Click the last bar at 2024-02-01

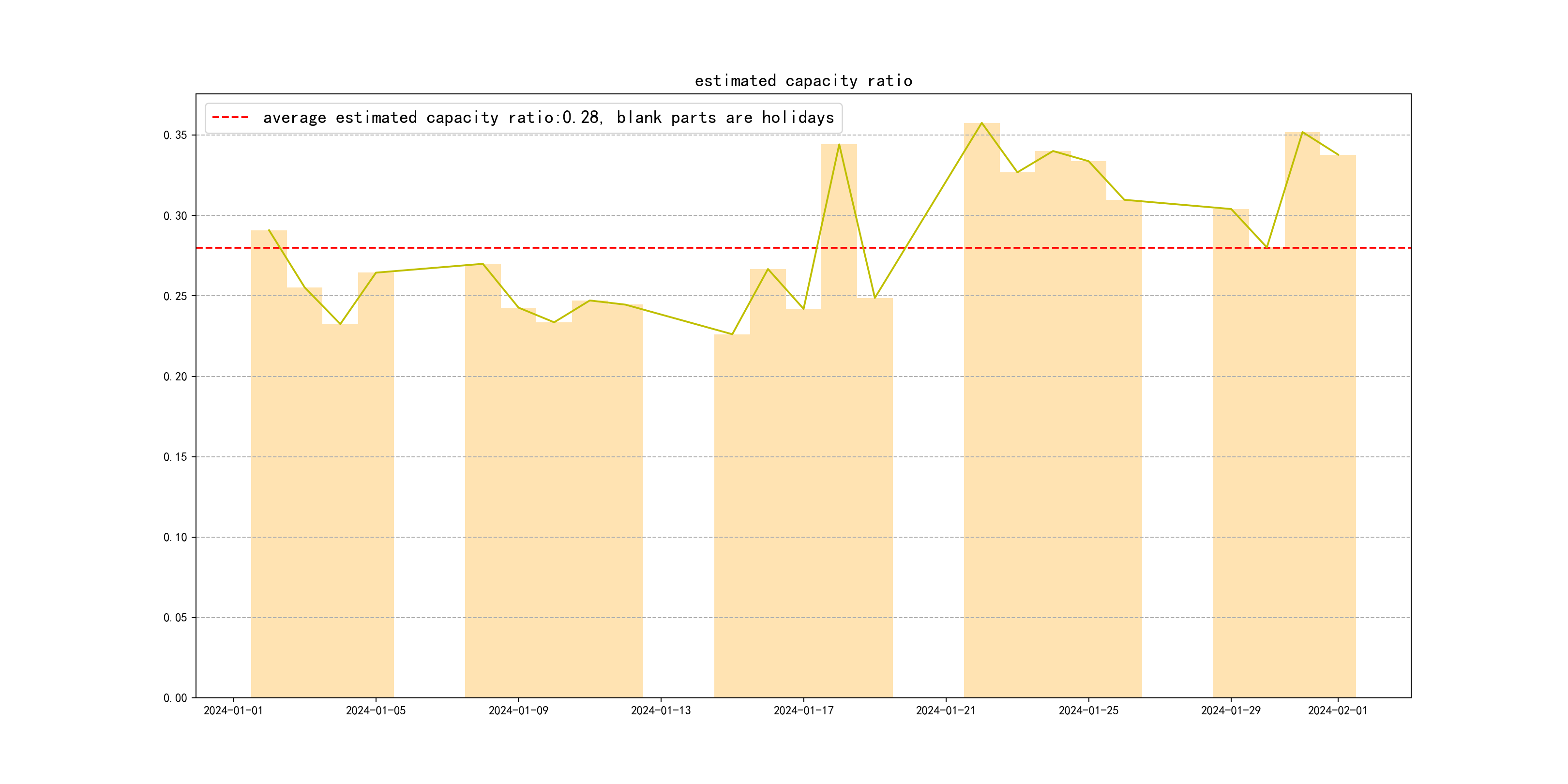coord(1337,426)
